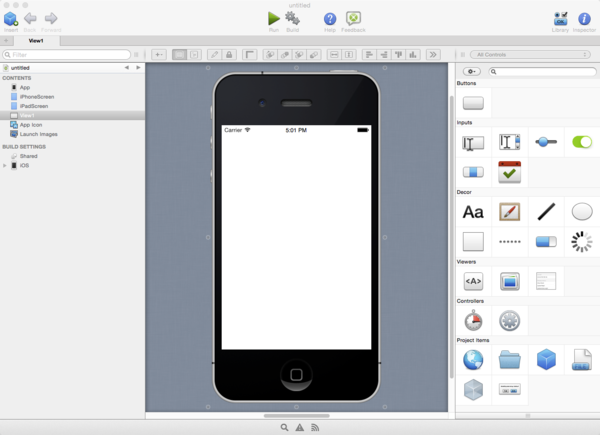Select the Text Field control
600x435 pixels.
(473, 143)
